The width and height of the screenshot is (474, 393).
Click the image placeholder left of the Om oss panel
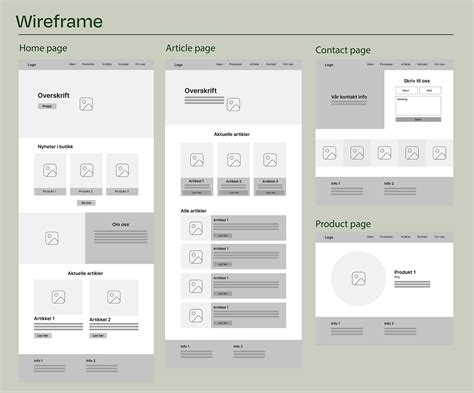[52, 238]
